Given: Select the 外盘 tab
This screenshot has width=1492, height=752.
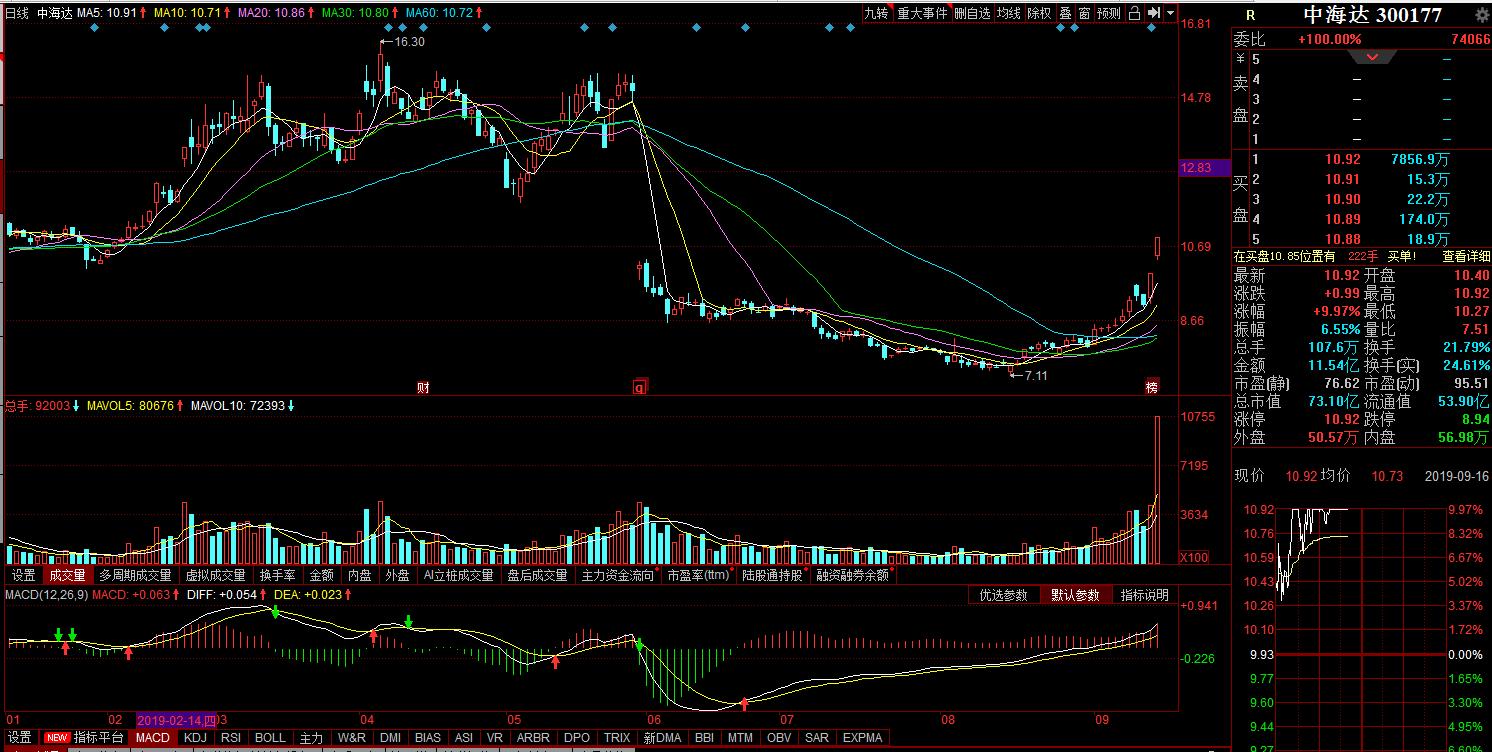Looking at the screenshot, I should [397, 575].
